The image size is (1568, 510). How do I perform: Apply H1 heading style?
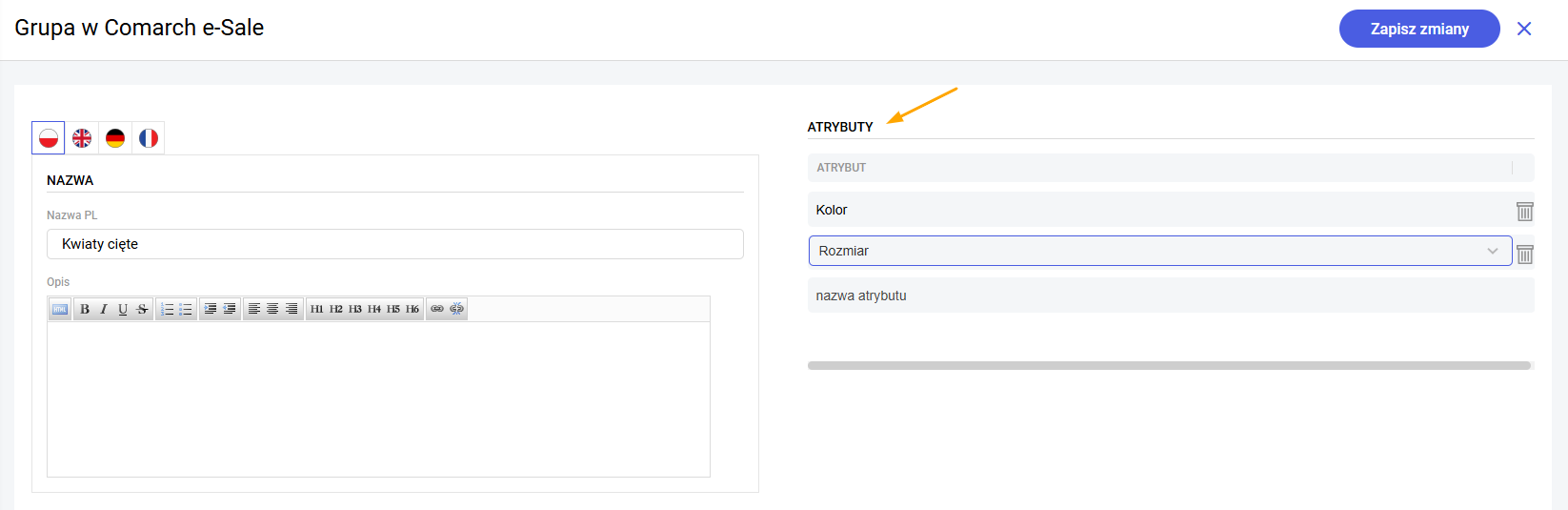(x=317, y=309)
